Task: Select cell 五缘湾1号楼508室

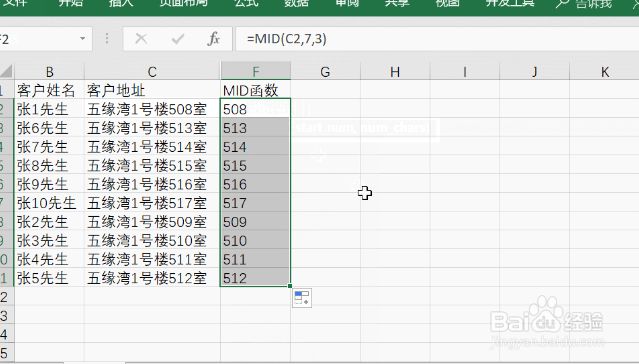Action: click(x=152, y=109)
